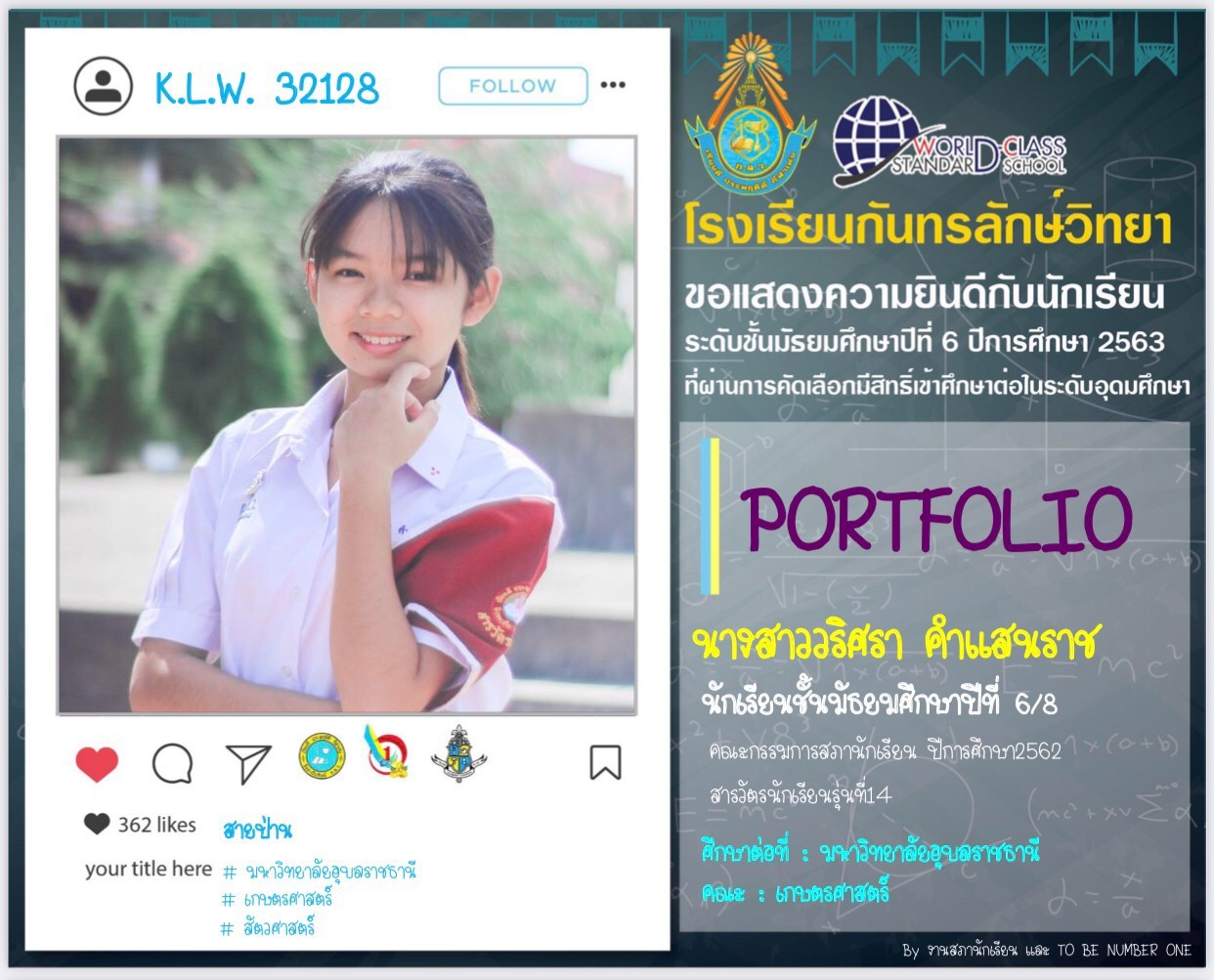Click the school crest logo with golden rays
Image resolution: width=1214 pixels, height=980 pixels.
point(750,113)
